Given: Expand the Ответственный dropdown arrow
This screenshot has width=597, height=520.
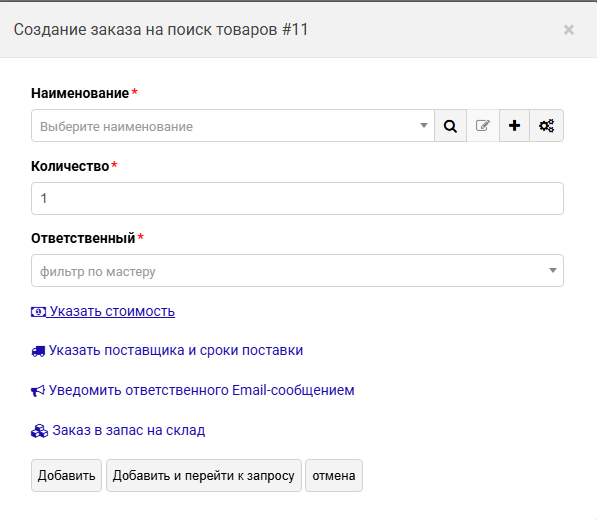Looking at the screenshot, I should point(553,270).
